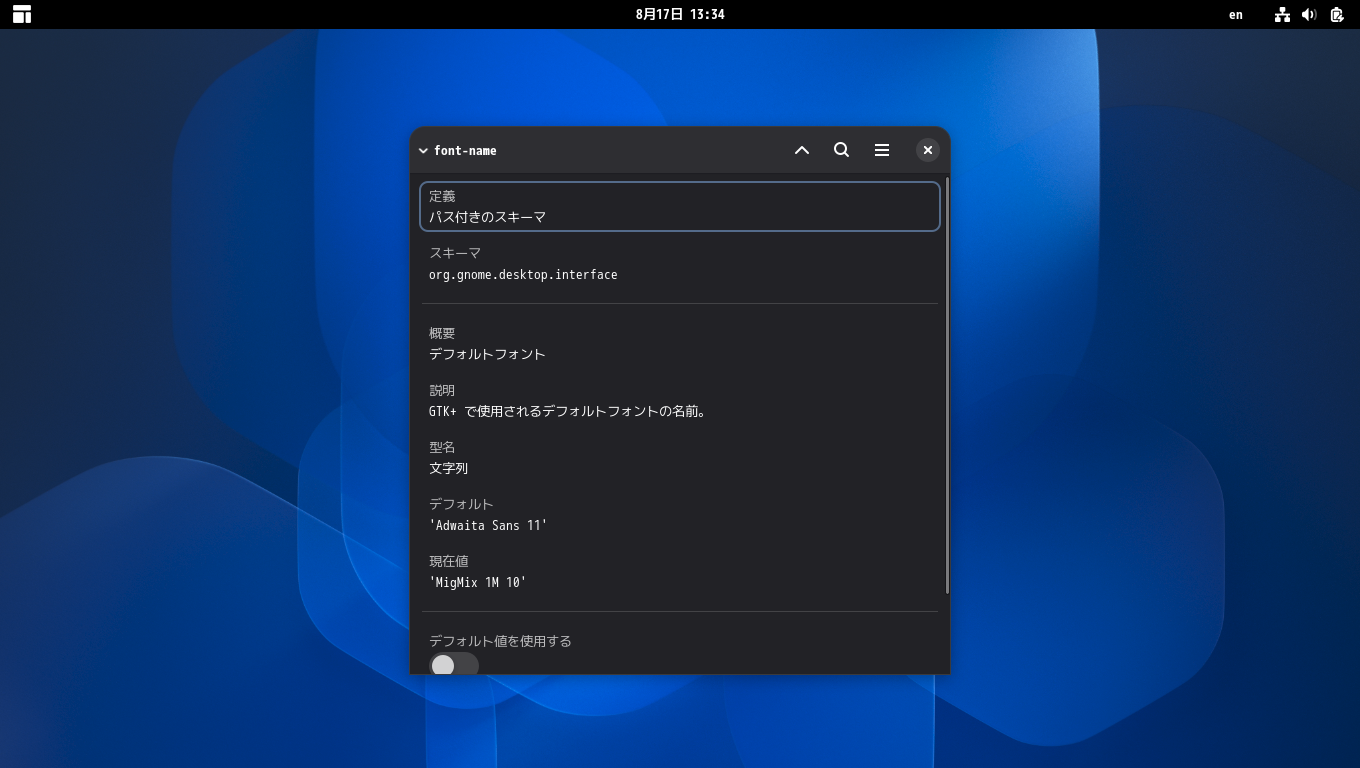Close the dconf Editor window
Screen dimensions: 1360x768
click(928, 150)
